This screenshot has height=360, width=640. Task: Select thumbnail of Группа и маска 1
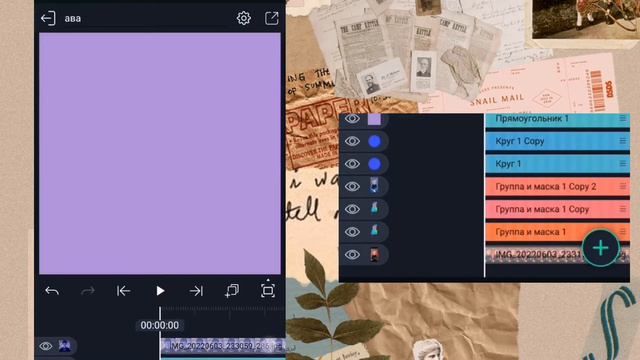[374, 231]
